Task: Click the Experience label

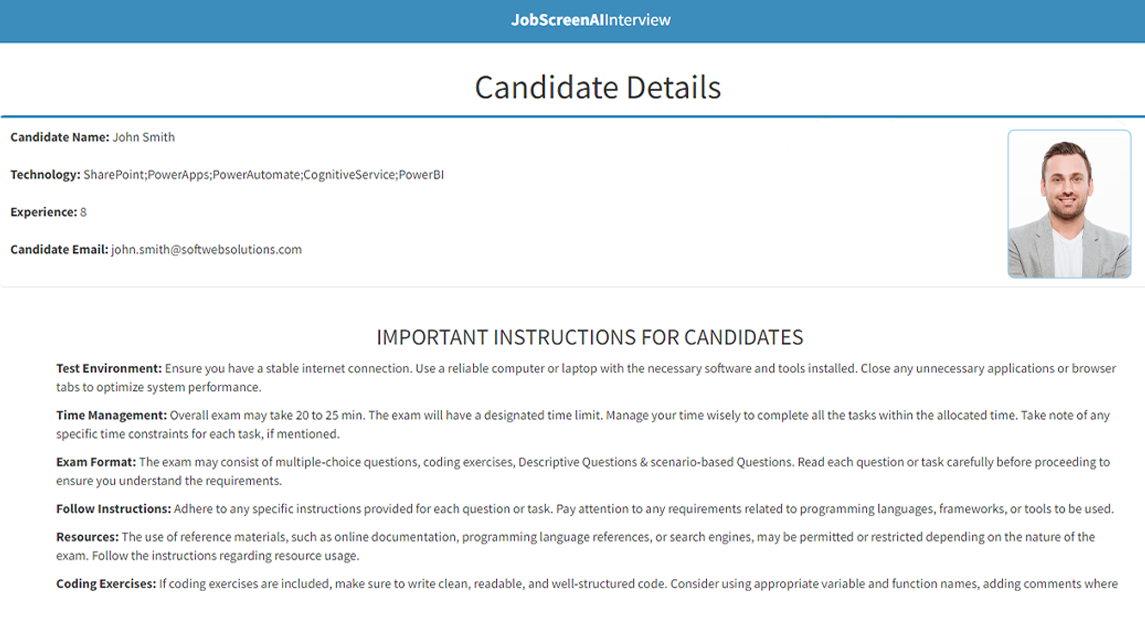Action: pyautogui.click(x=43, y=212)
